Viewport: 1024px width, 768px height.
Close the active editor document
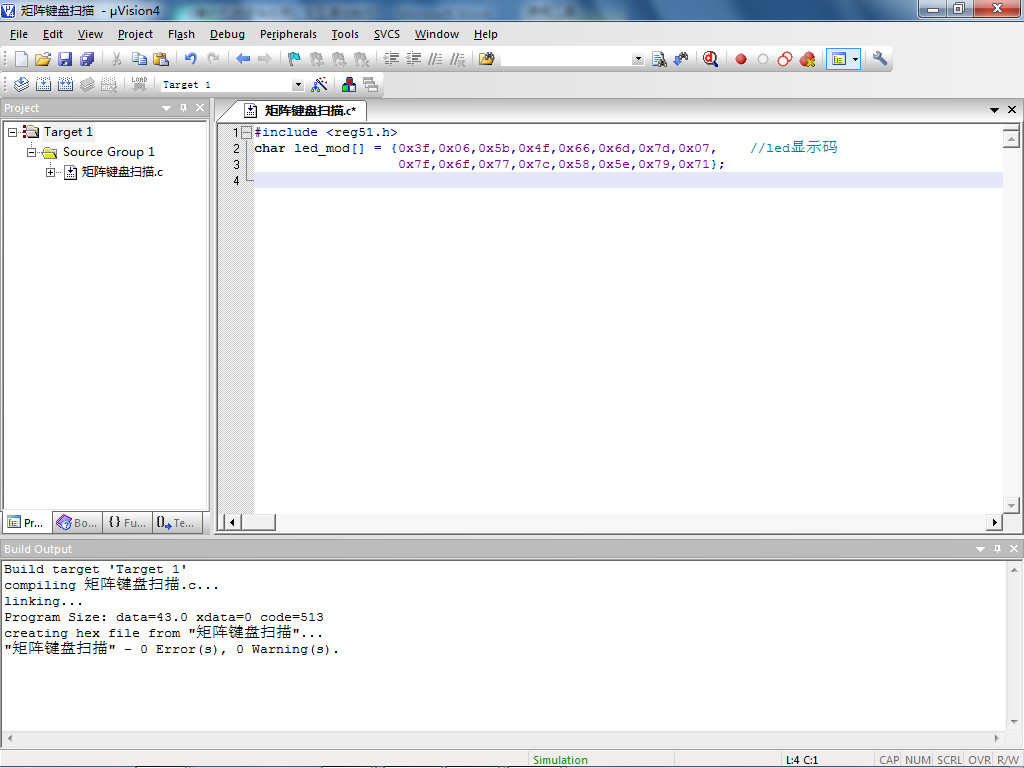[x=1012, y=110]
